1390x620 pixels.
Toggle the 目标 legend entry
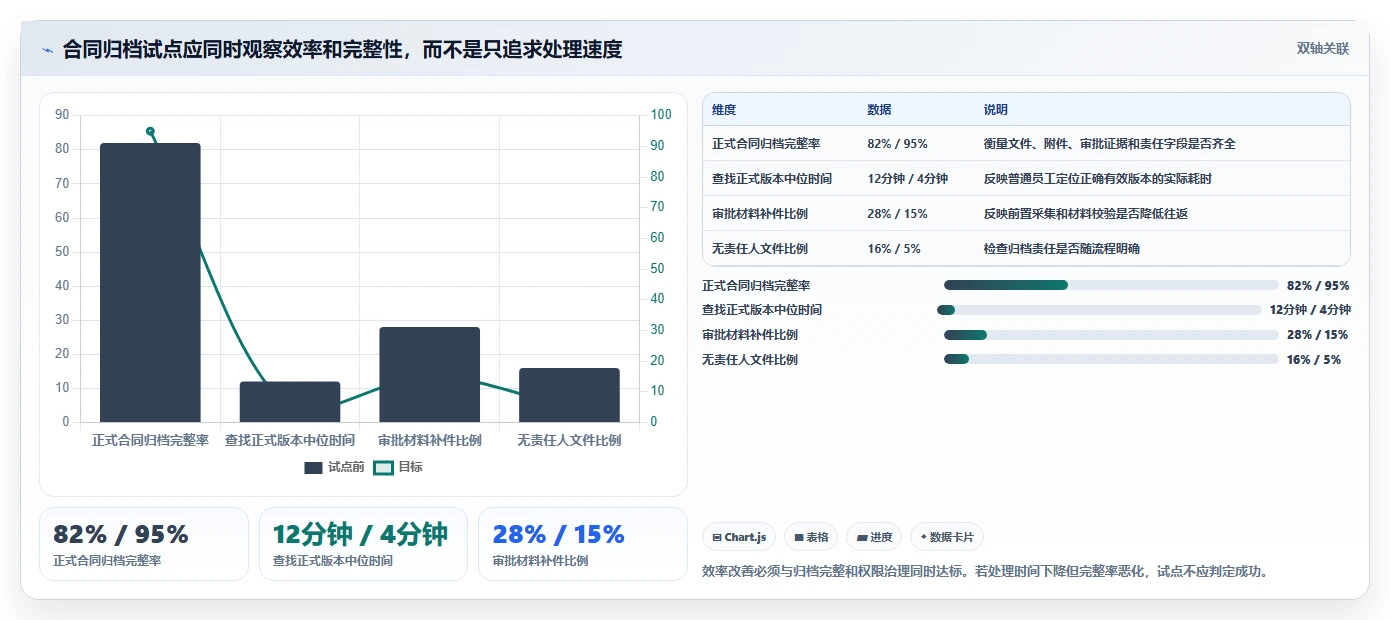point(398,467)
